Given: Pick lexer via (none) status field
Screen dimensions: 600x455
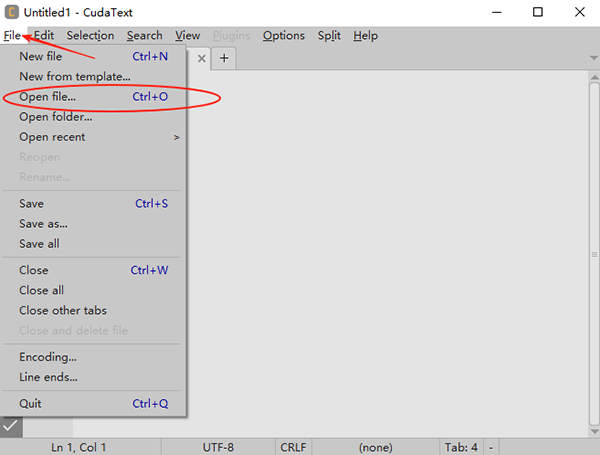Looking at the screenshot, I should pyautogui.click(x=376, y=447).
